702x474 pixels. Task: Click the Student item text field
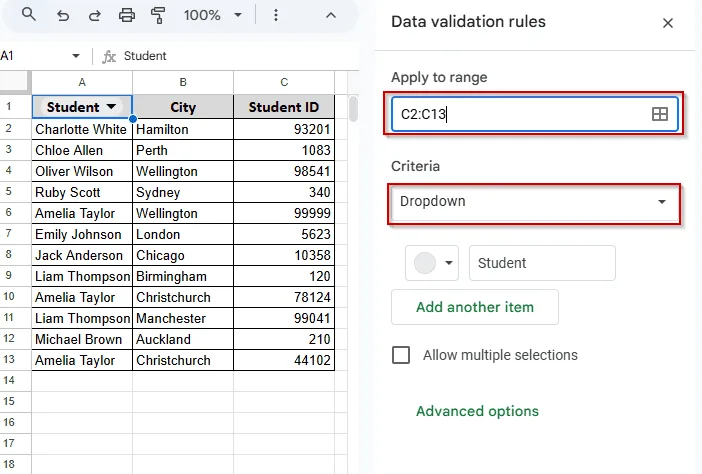click(x=542, y=263)
